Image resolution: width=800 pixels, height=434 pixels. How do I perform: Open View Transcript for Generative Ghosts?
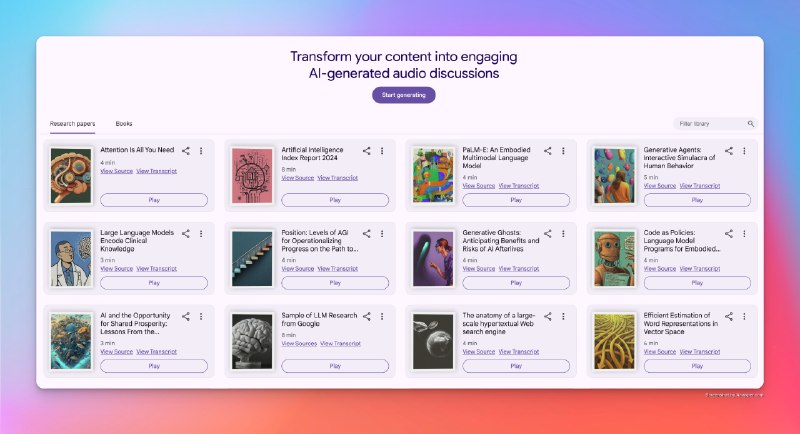(519, 269)
